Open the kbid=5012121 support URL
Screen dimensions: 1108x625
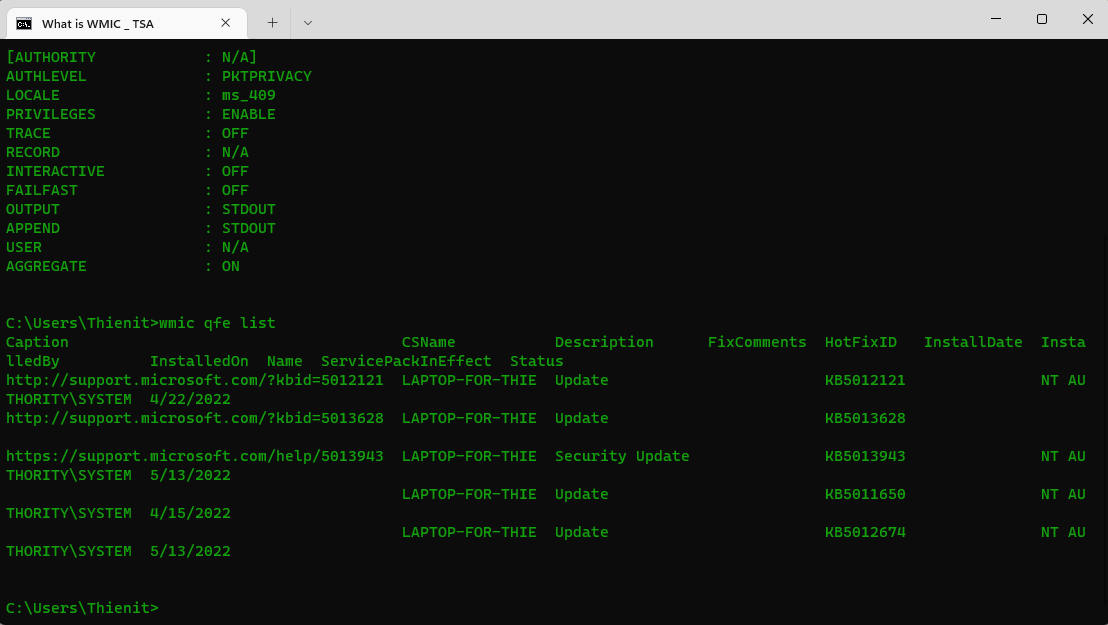[194, 380]
